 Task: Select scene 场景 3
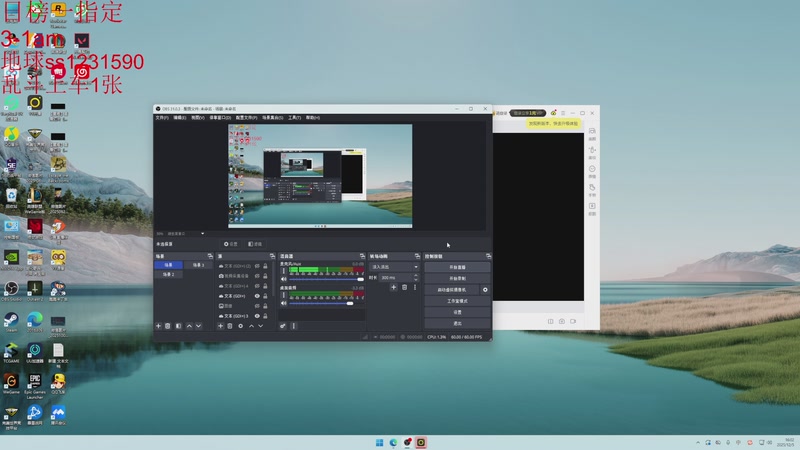point(198,265)
